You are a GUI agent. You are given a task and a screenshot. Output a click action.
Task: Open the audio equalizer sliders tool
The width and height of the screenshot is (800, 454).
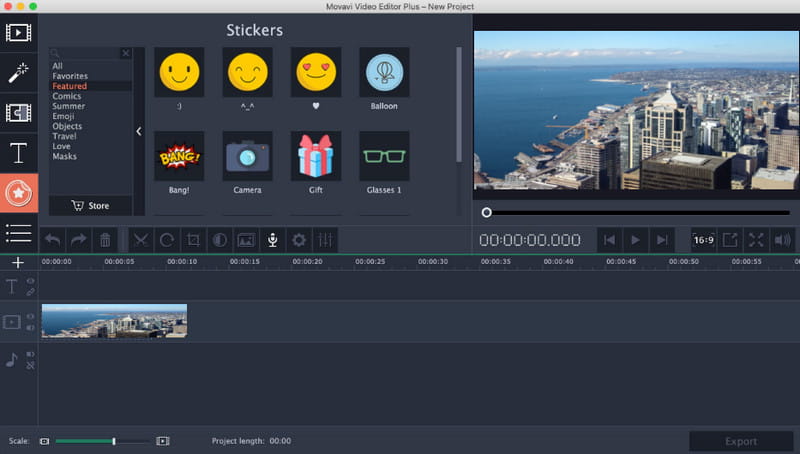[x=324, y=240]
